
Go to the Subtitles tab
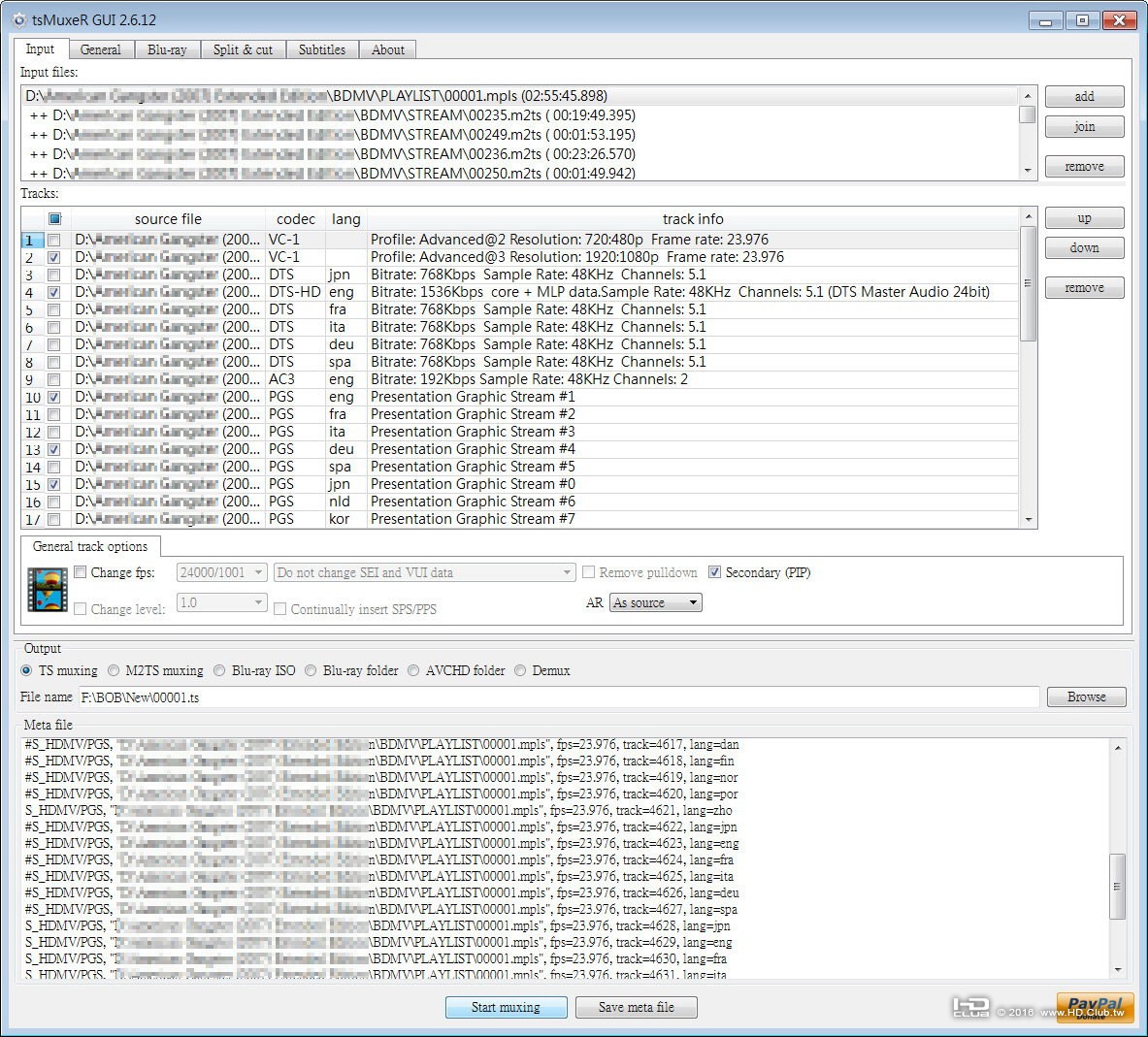tap(321, 49)
